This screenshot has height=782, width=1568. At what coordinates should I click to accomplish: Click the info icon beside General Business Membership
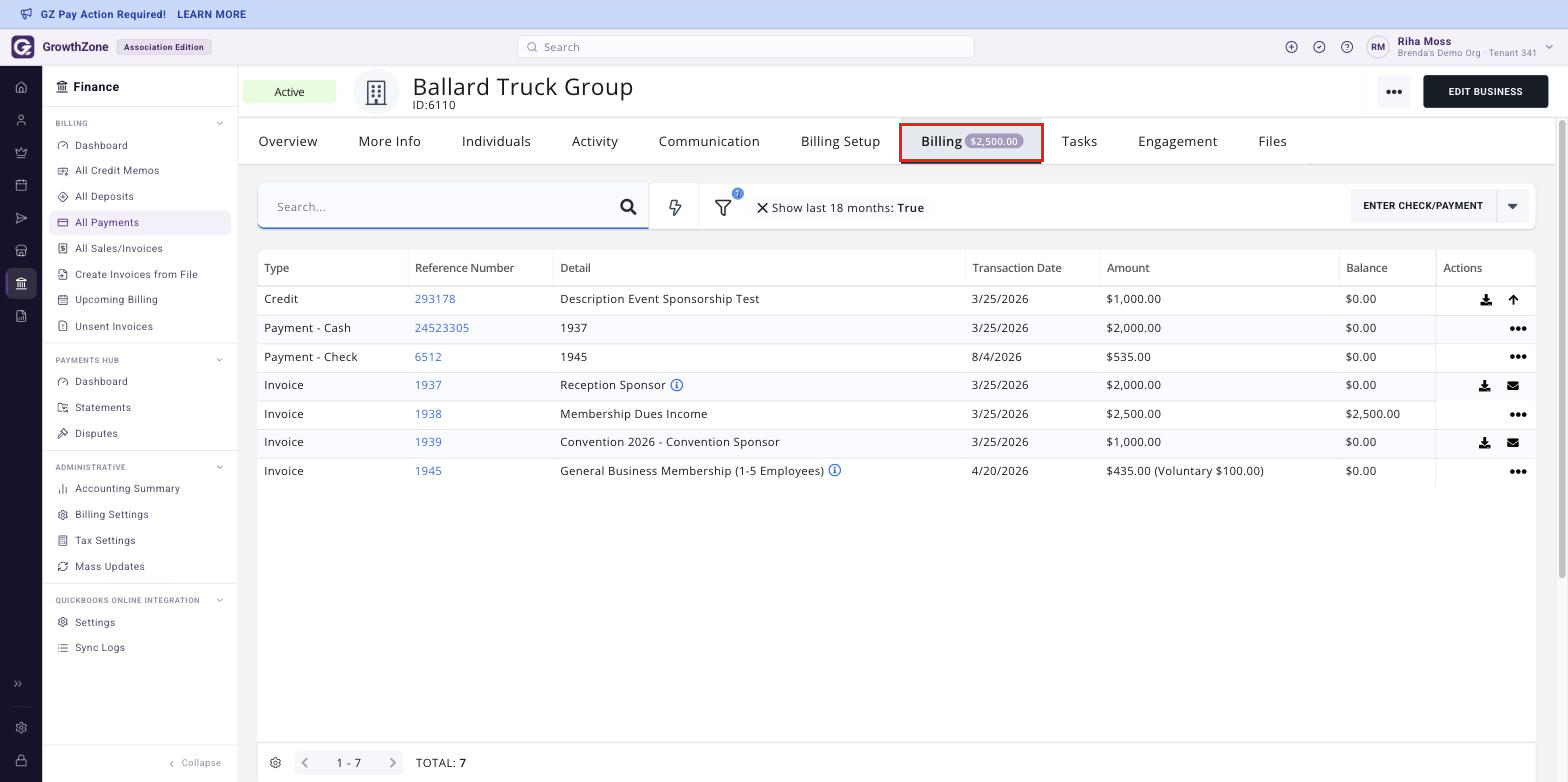tap(835, 471)
